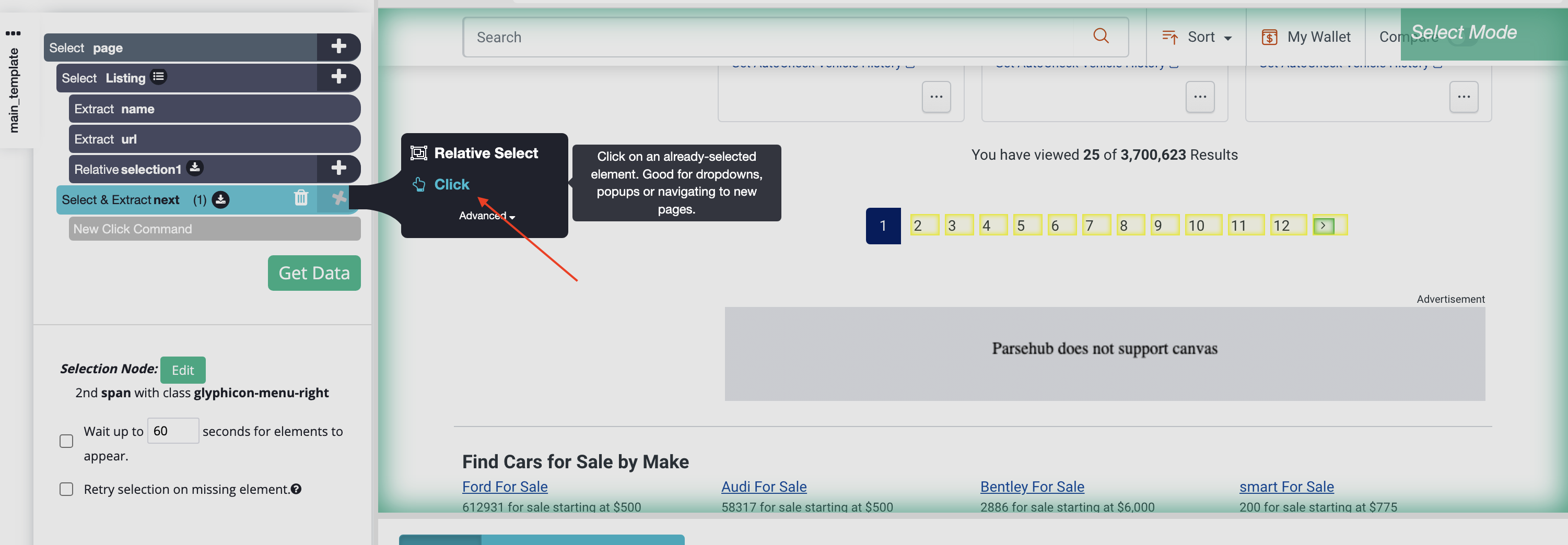Image resolution: width=1568 pixels, height=545 pixels.
Task: Click the plus icon on Relative selection1 row
Action: pyautogui.click(x=338, y=169)
